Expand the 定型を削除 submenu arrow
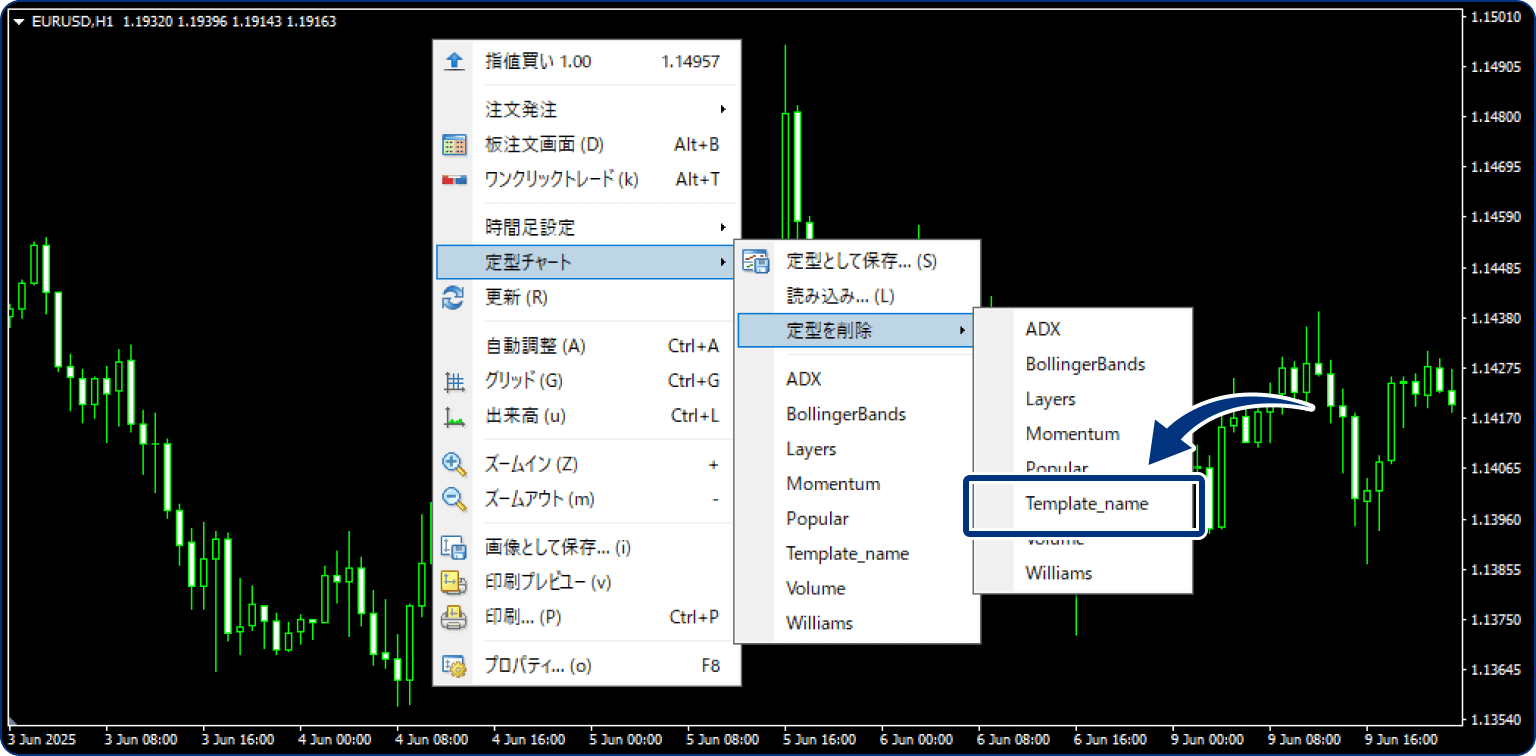The height and width of the screenshot is (756, 1536). [x=963, y=330]
